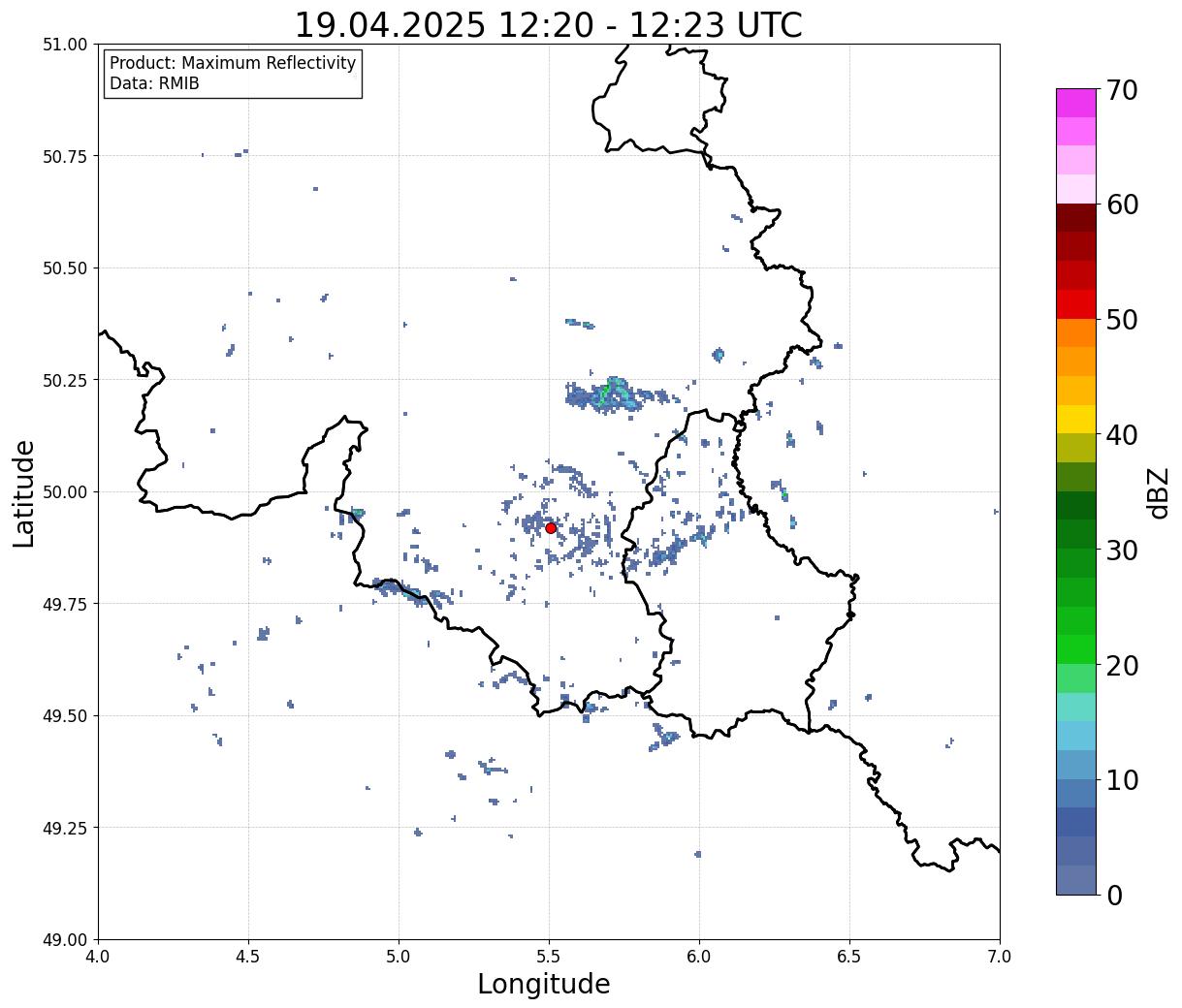Click the red station marker dot on the map

point(551,528)
